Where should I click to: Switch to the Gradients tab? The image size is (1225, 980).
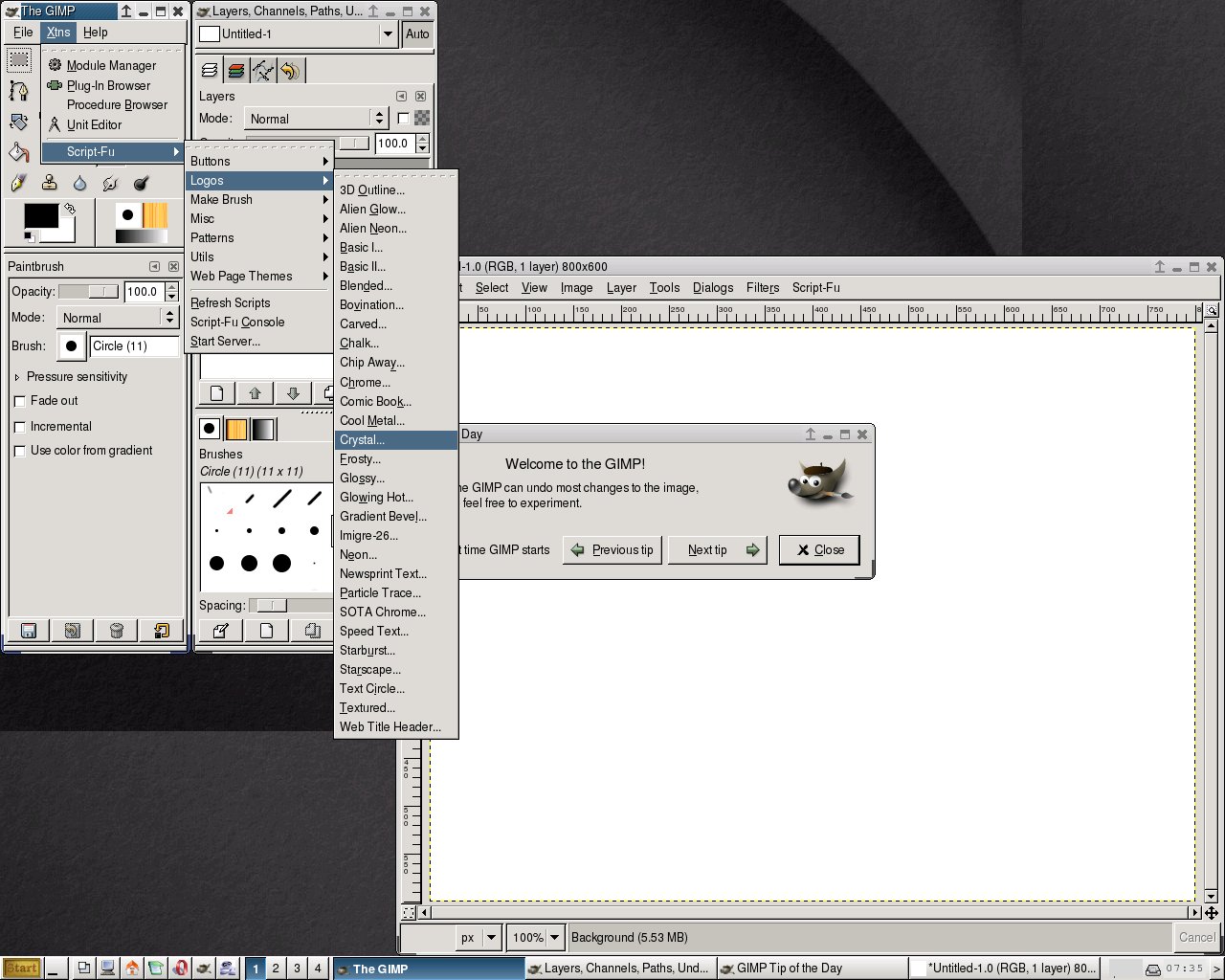[263, 429]
